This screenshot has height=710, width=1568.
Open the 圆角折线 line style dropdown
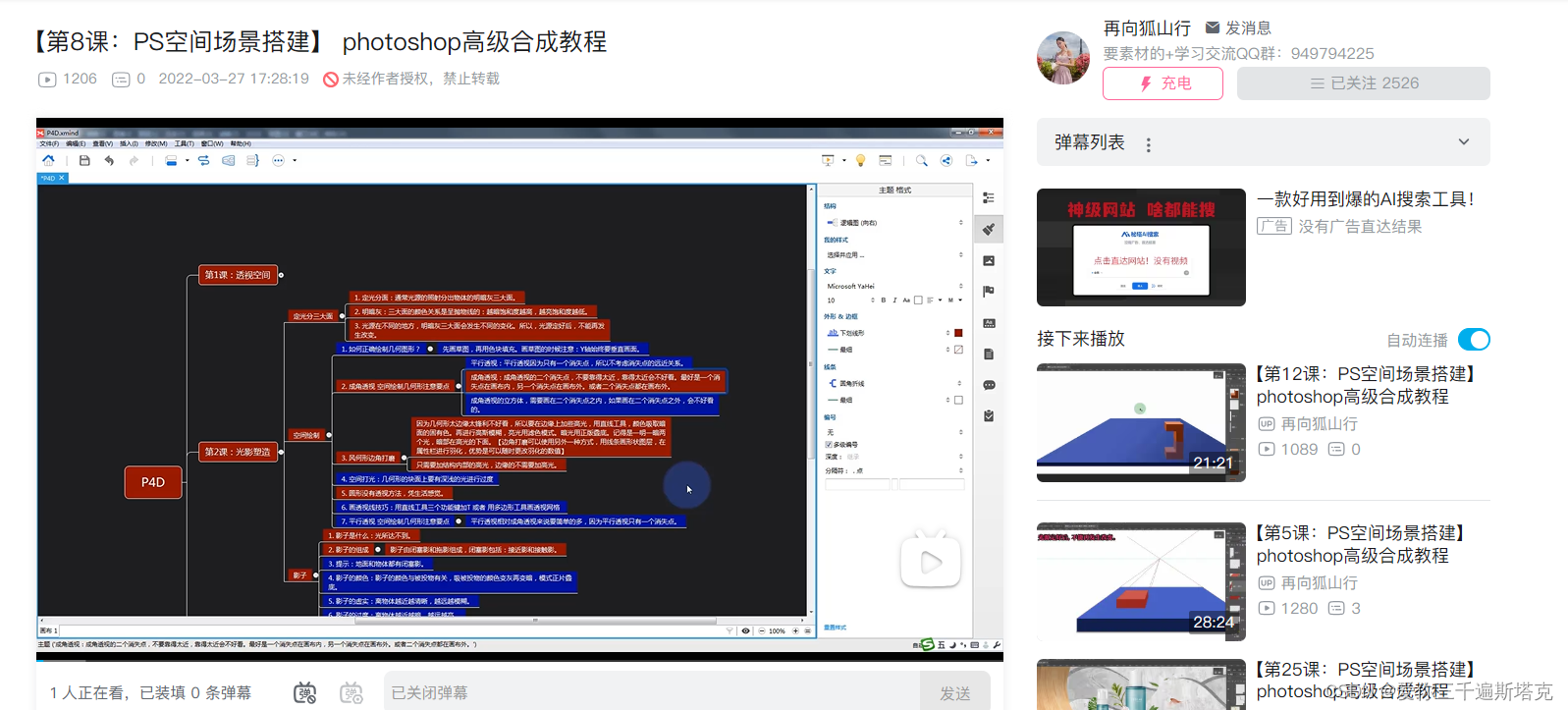pyautogui.click(x=894, y=383)
